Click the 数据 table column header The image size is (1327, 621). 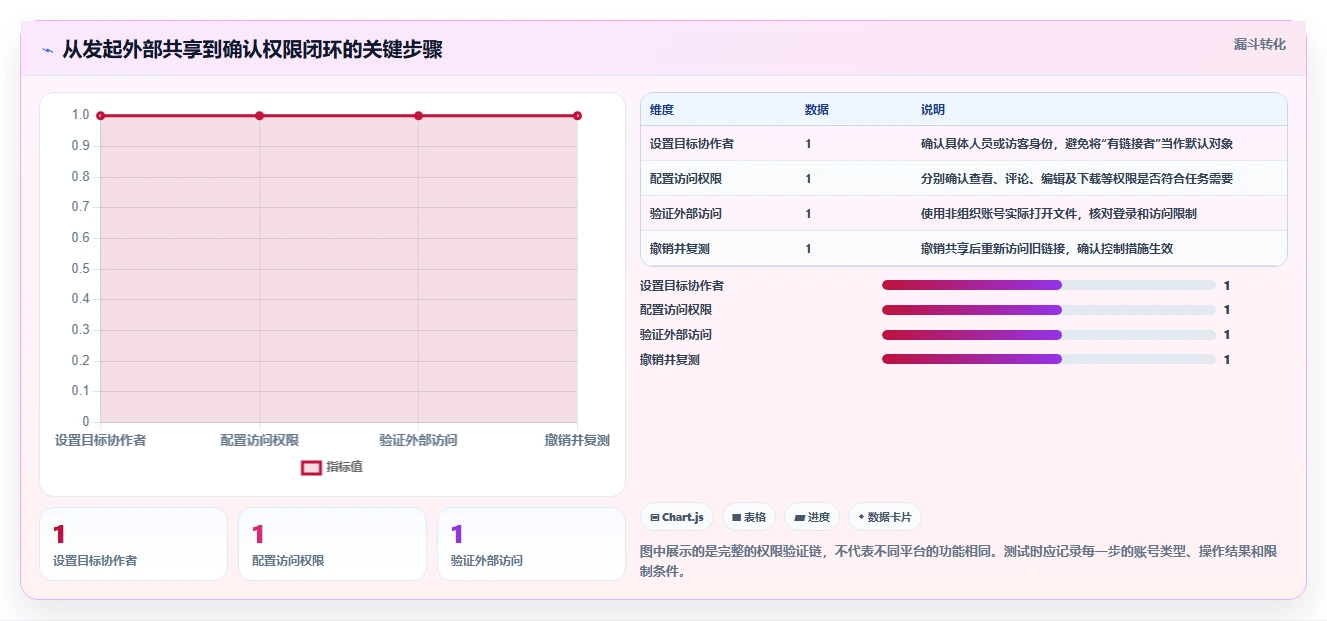(817, 110)
